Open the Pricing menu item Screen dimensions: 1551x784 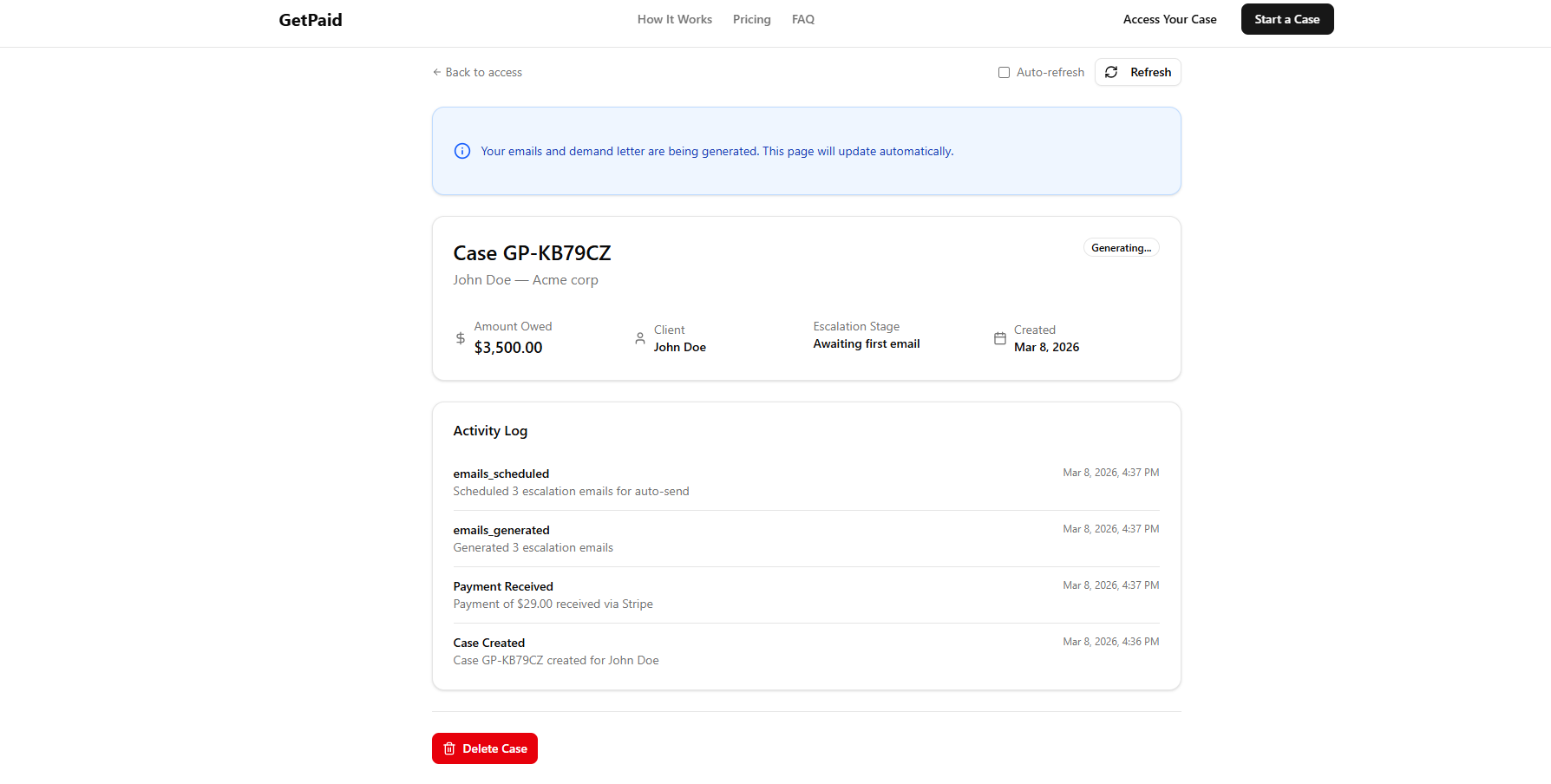pyautogui.click(x=751, y=19)
